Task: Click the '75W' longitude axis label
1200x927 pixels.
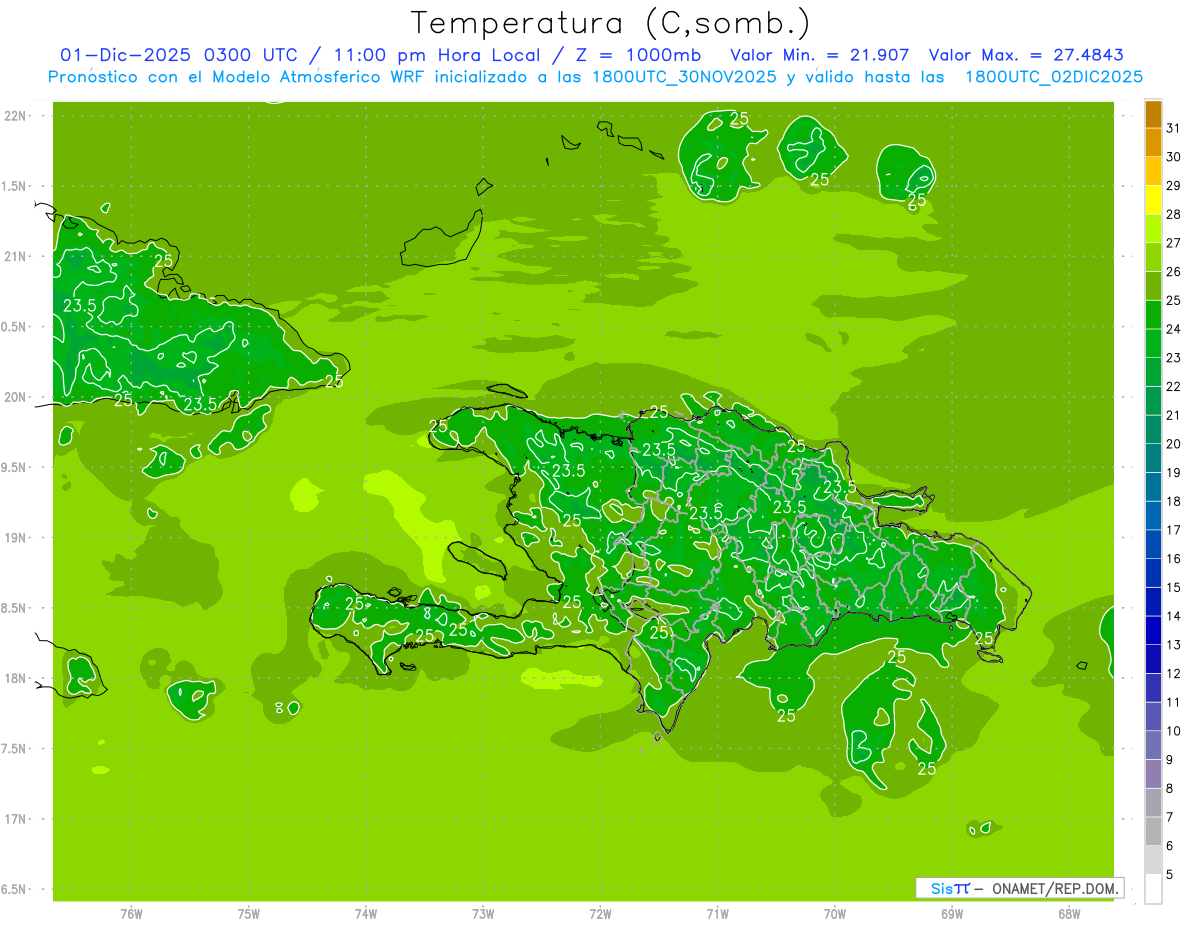Action: [x=249, y=913]
